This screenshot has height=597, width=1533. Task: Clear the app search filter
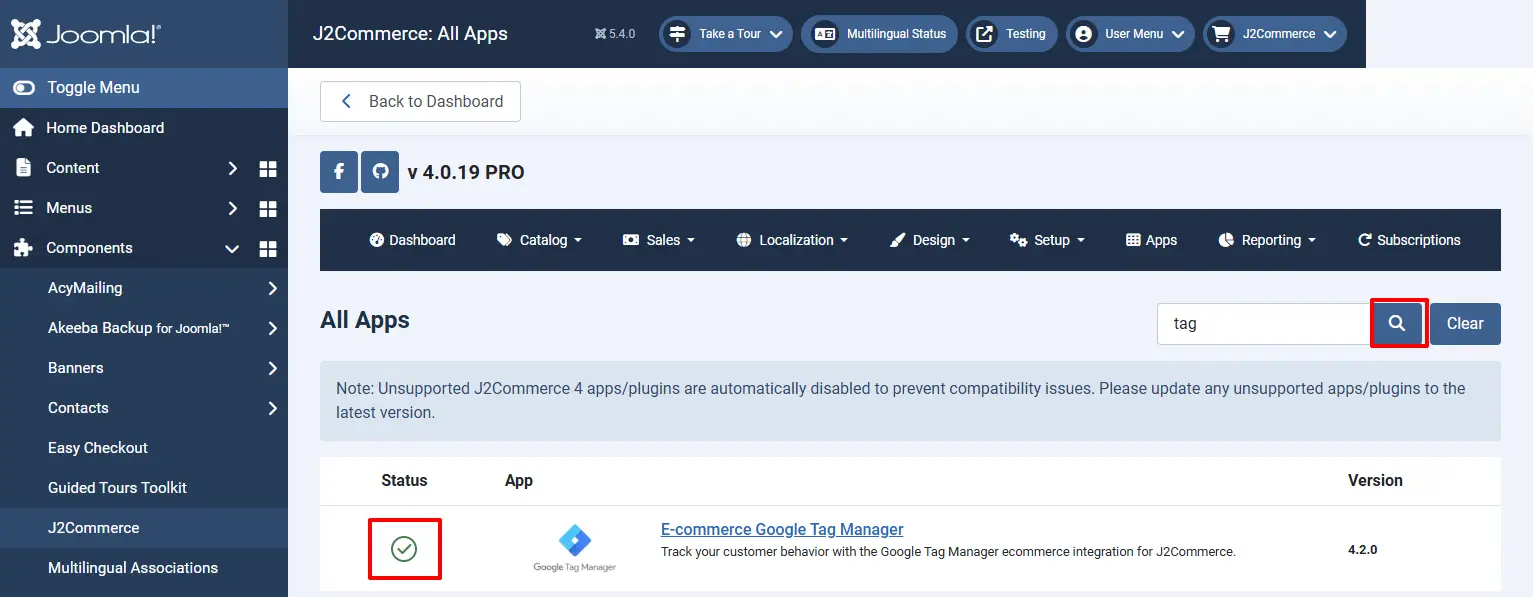(x=1465, y=324)
